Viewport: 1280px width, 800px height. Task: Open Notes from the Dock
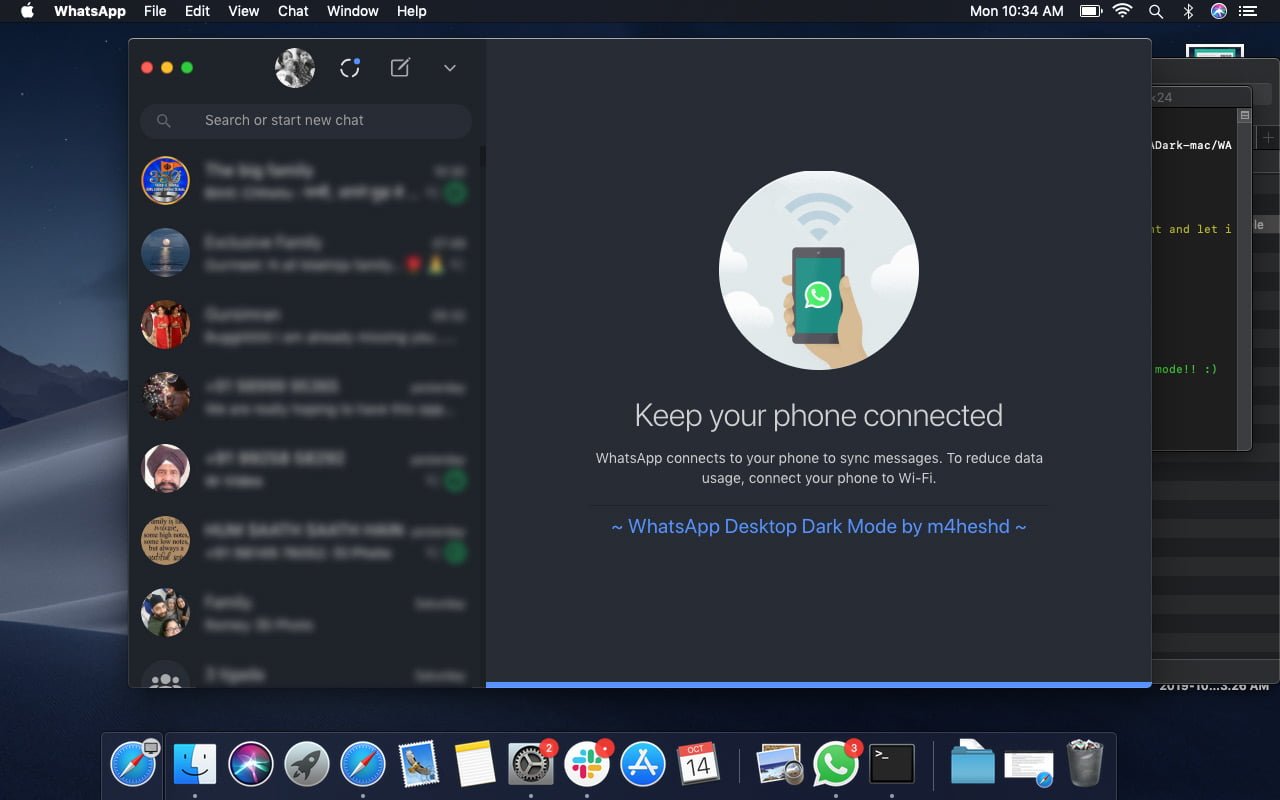pyautogui.click(x=475, y=766)
